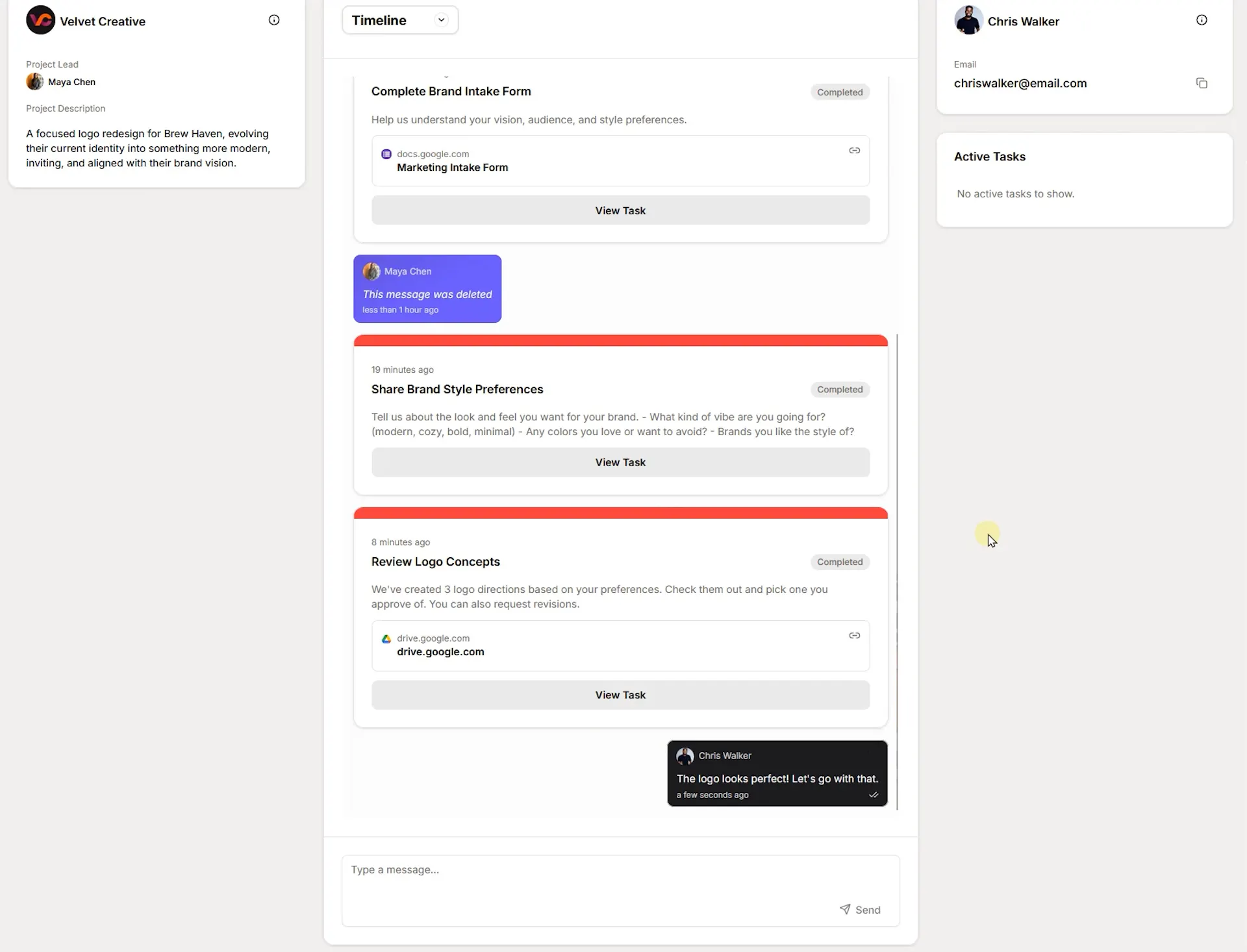
Task: Click the docs.google.com form icon
Action: click(x=386, y=154)
